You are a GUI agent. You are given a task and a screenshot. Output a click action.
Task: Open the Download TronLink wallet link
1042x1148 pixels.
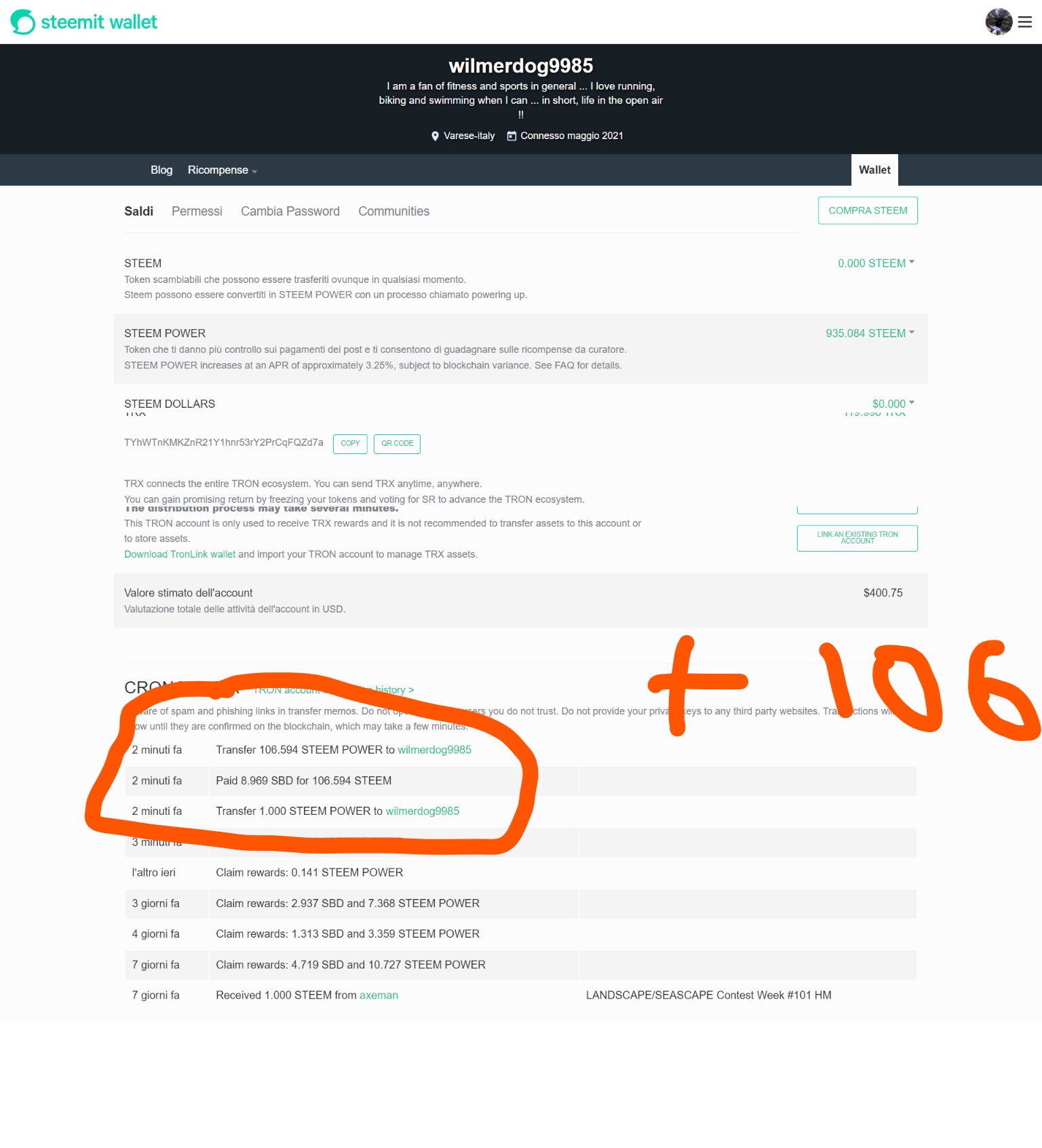tap(180, 554)
